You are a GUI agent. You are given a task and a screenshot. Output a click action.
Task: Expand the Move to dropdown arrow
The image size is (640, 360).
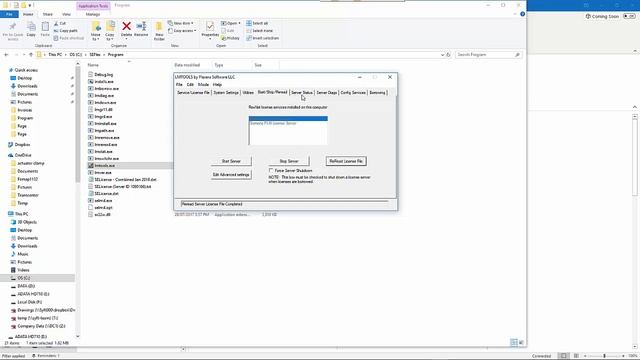pos(98,39)
